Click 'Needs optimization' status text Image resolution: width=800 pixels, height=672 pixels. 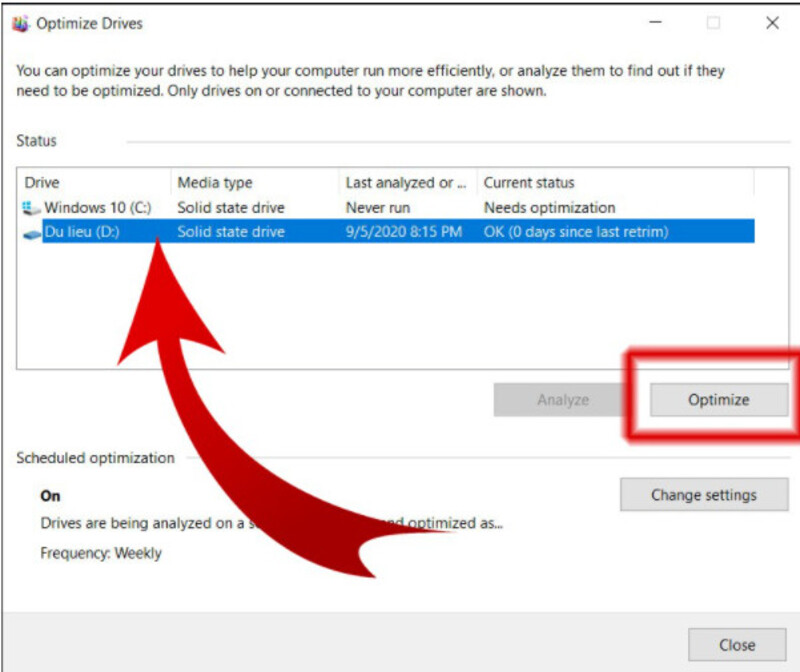click(x=549, y=208)
